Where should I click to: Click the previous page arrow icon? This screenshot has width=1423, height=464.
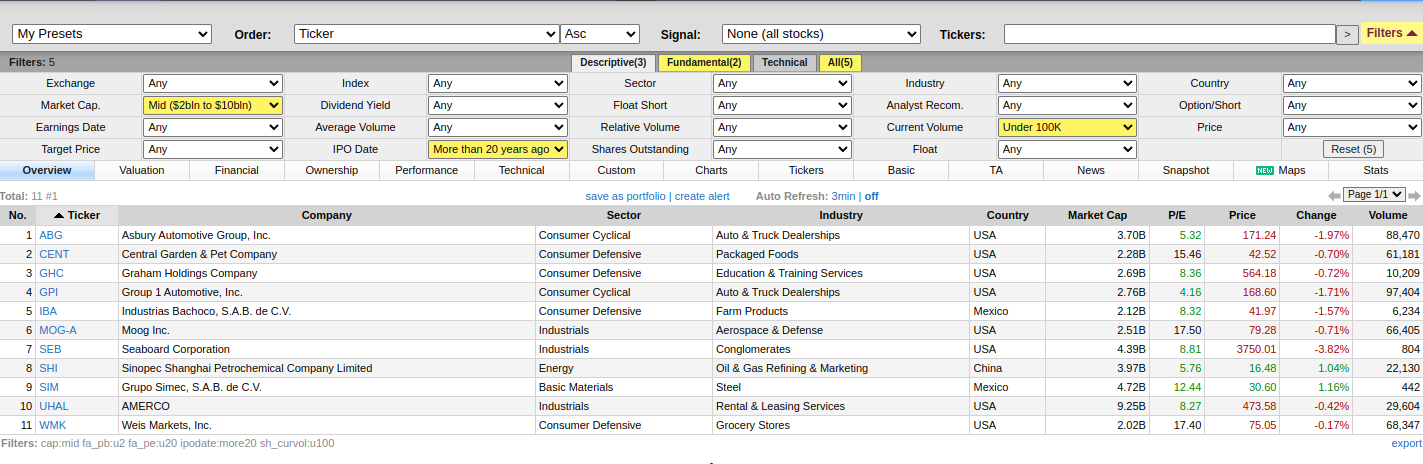coord(1334,195)
